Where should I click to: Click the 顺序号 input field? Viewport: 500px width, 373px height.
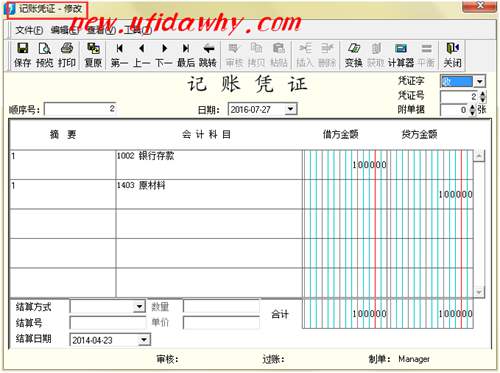[80, 109]
